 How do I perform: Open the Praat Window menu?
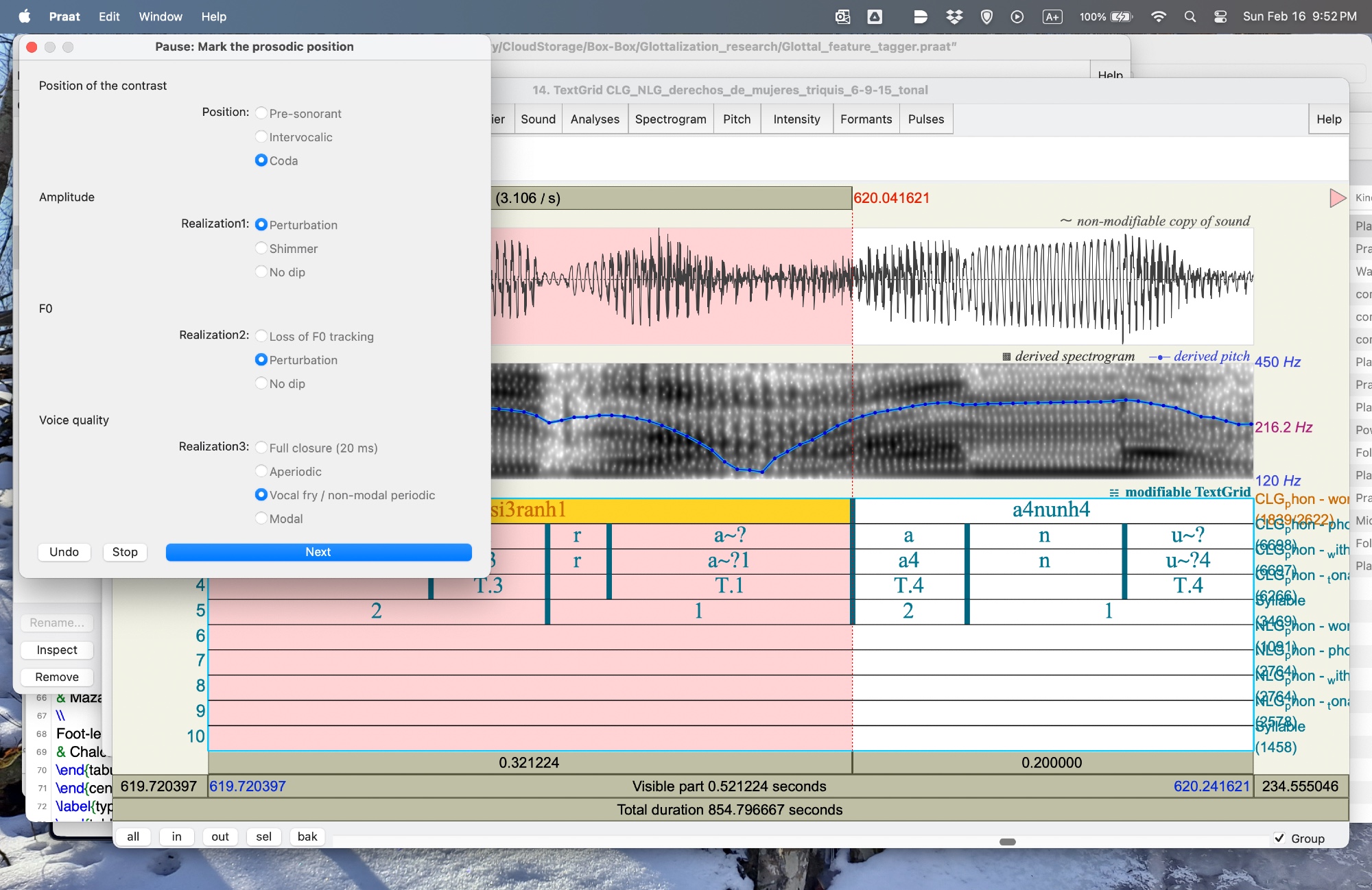tap(161, 16)
